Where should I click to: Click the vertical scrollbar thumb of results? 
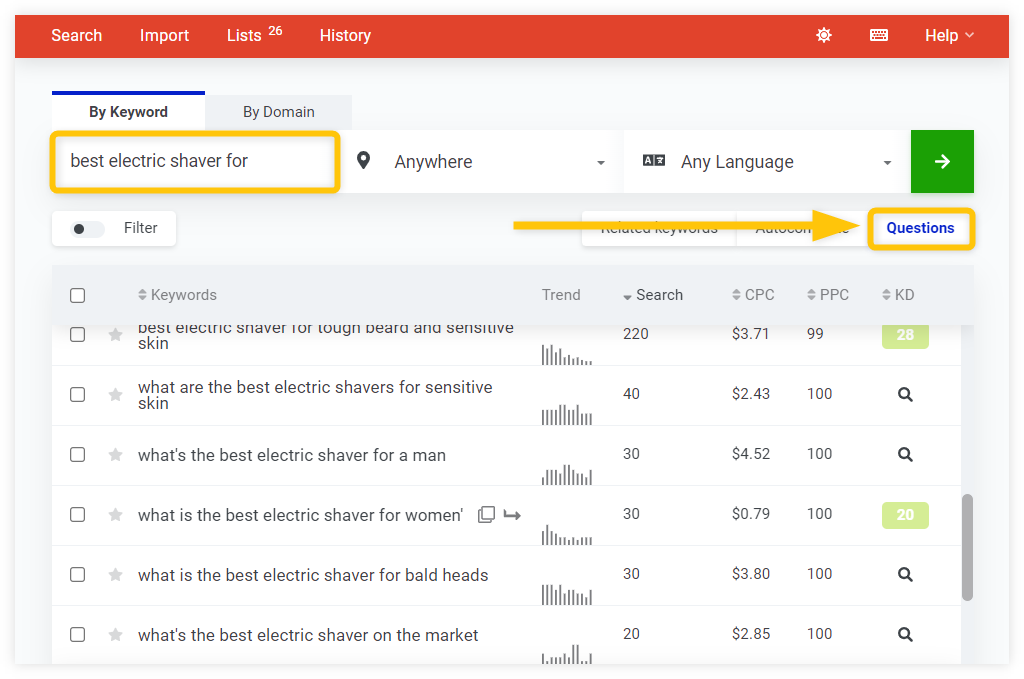[967, 546]
